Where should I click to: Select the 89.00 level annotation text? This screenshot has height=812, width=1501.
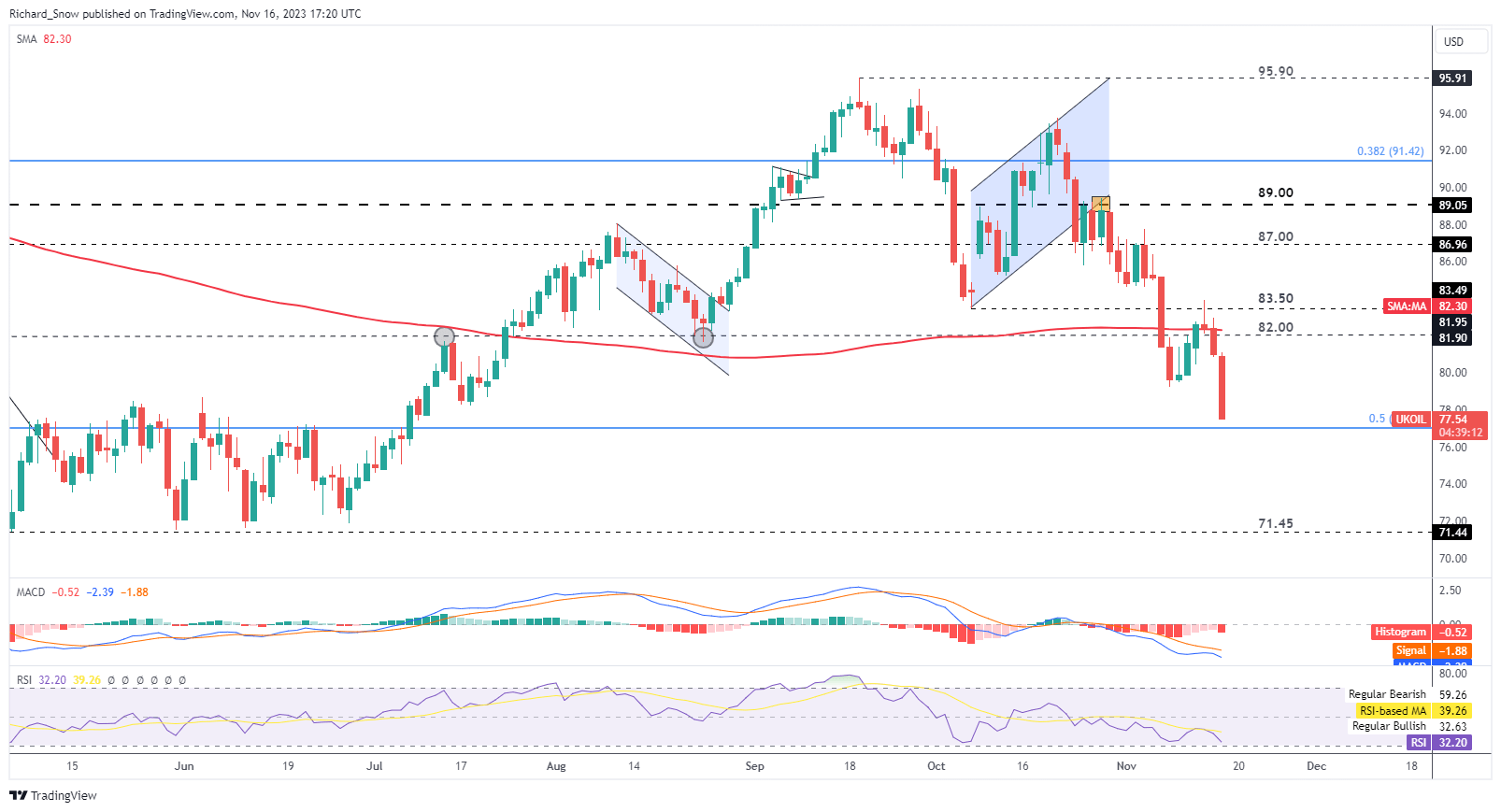point(1276,192)
